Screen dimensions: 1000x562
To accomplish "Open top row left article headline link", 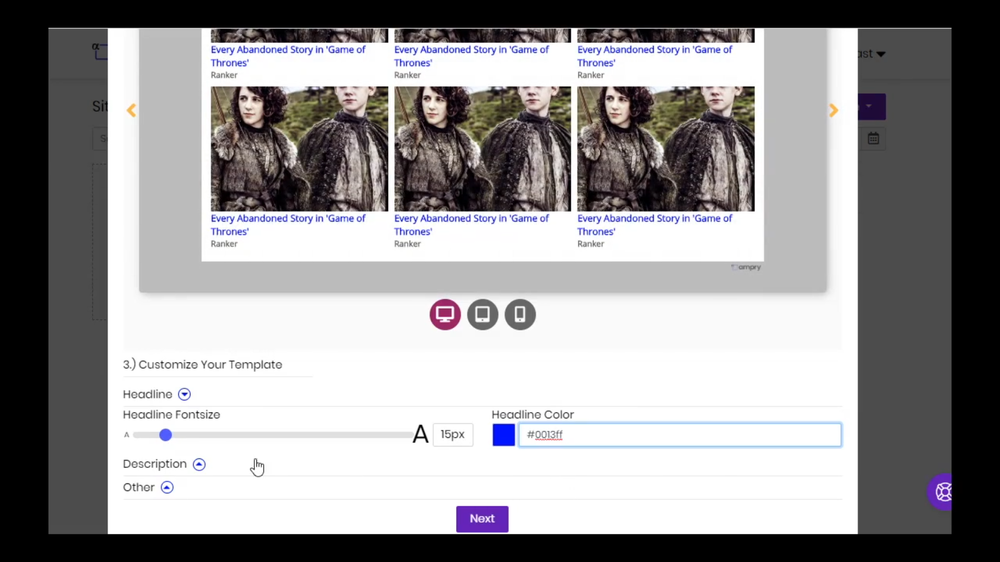I will 288,56.
